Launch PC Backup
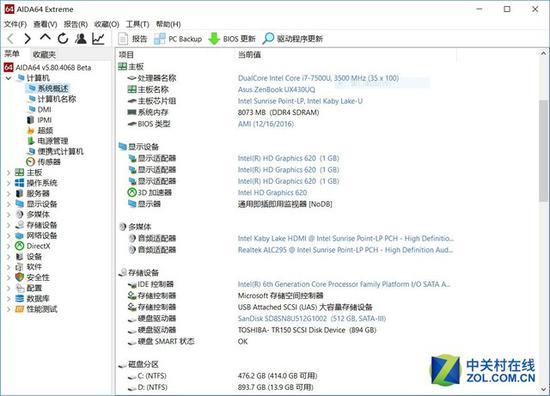550x396 pixels. coord(178,39)
